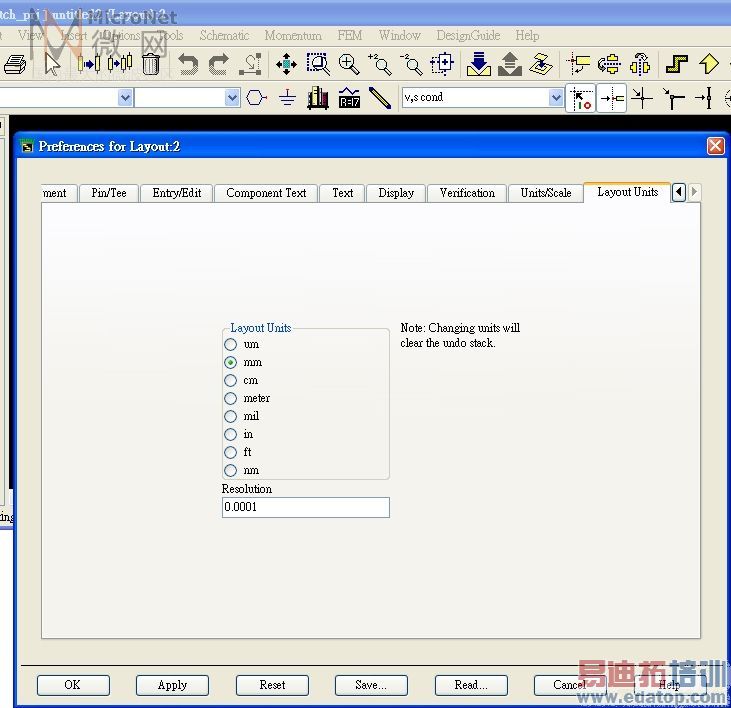Open the 'v,s cond' layer dropdown
The width and height of the screenshot is (731, 708).
point(556,98)
